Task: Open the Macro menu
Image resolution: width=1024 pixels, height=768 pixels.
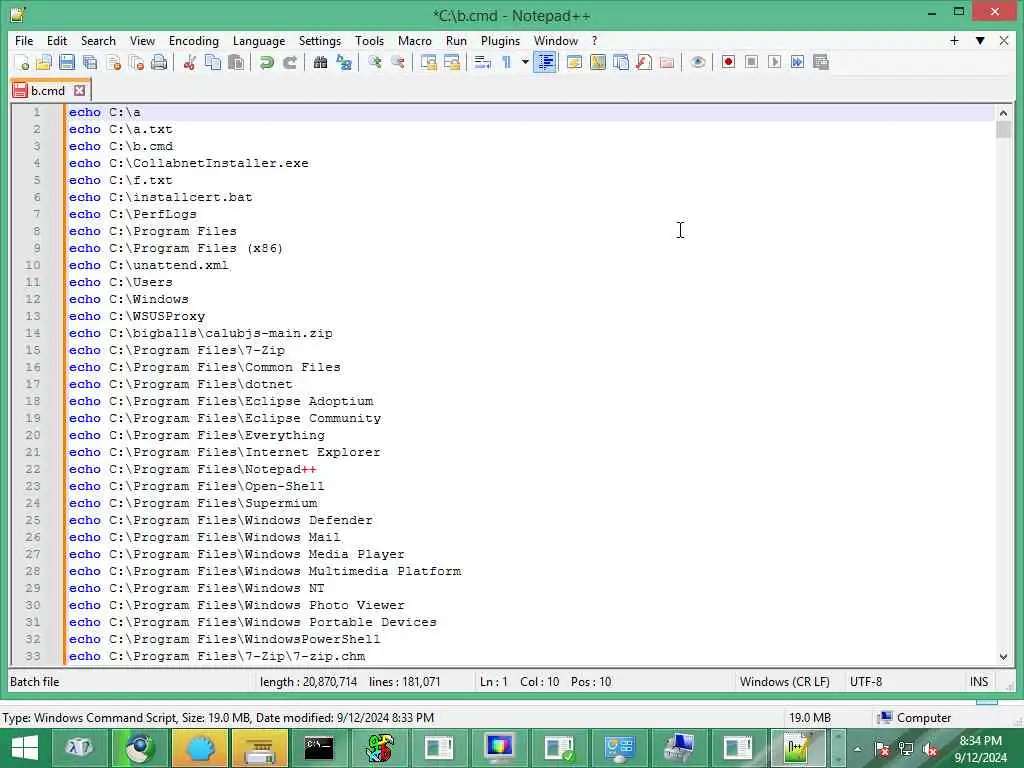Action: [x=415, y=40]
